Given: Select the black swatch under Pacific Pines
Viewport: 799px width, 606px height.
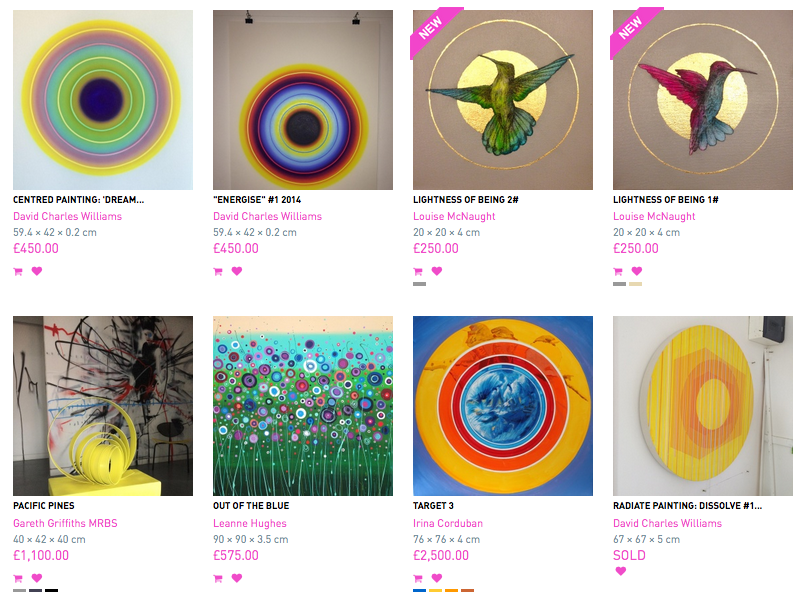Looking at the screenshot, I should pyautogui.click(x=51, y=591).
